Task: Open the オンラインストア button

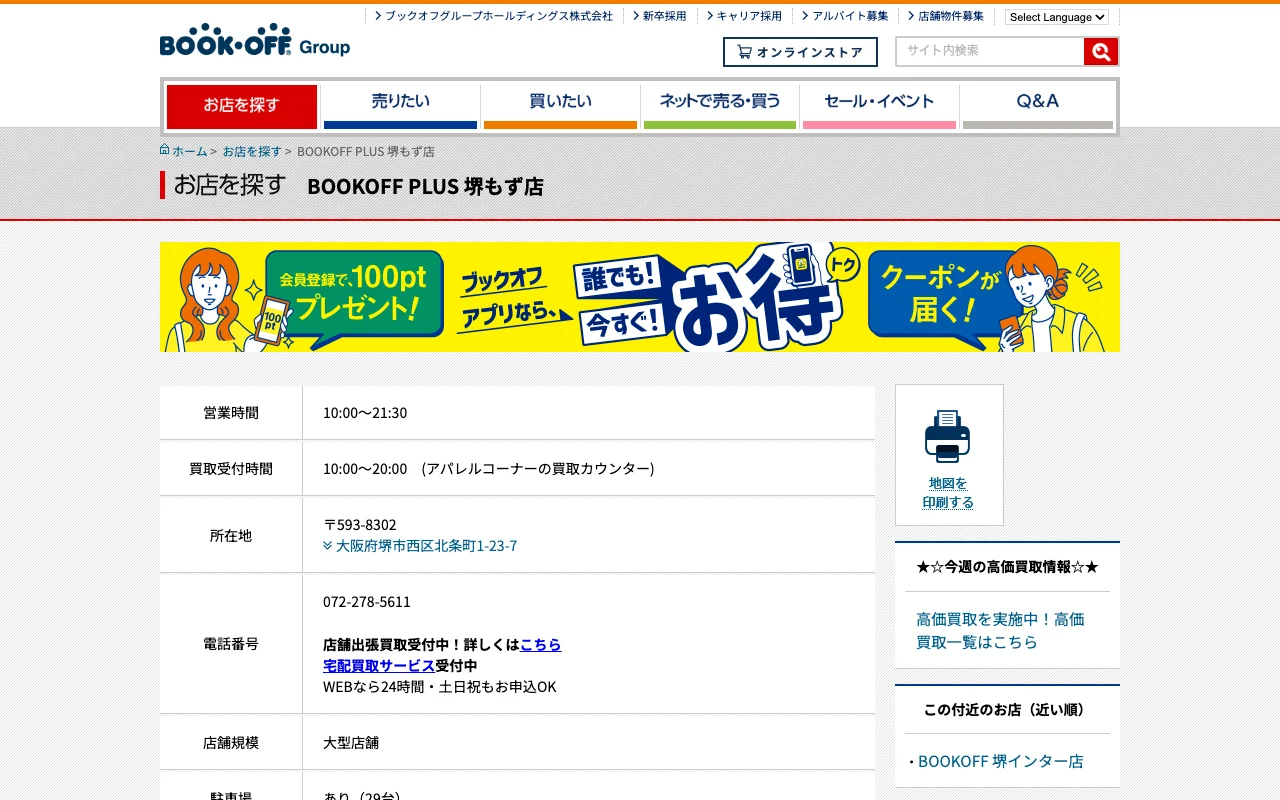Action: (x=800, y=52)
